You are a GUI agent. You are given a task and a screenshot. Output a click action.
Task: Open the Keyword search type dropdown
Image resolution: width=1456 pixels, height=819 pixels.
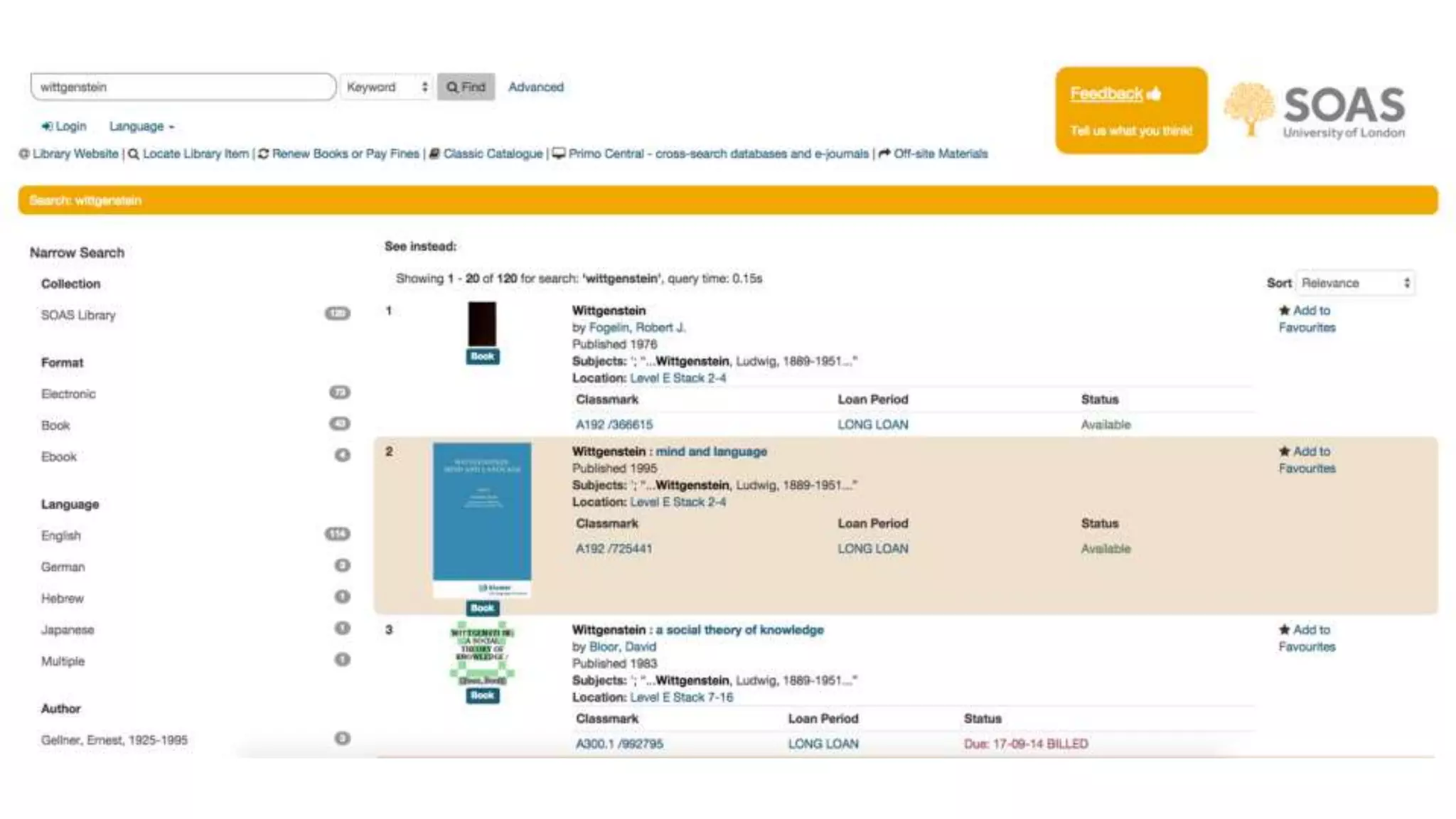click(386, 87)
